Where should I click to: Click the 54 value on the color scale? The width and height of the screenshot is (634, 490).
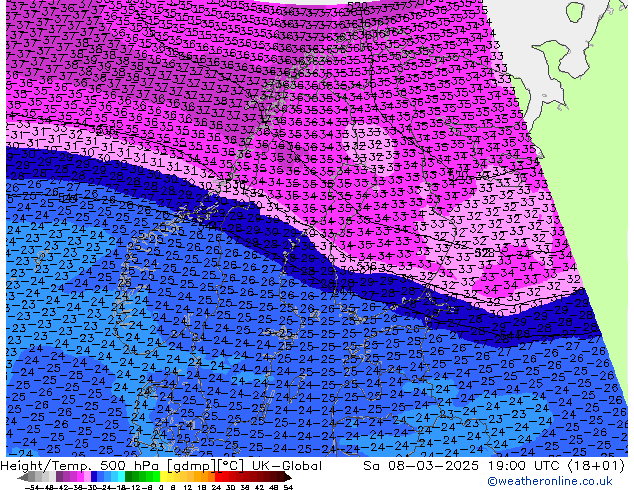click(288, 487)
